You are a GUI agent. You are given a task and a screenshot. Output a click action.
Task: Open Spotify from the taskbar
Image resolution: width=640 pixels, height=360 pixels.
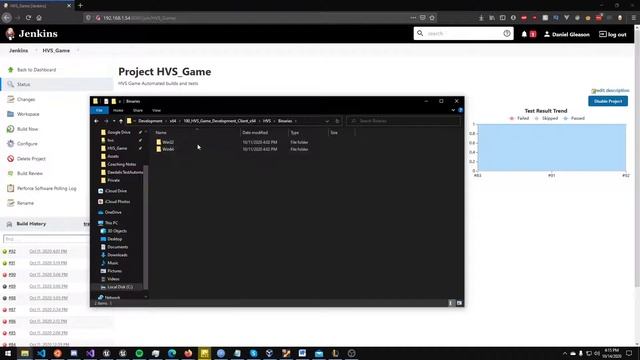point(139,353)
